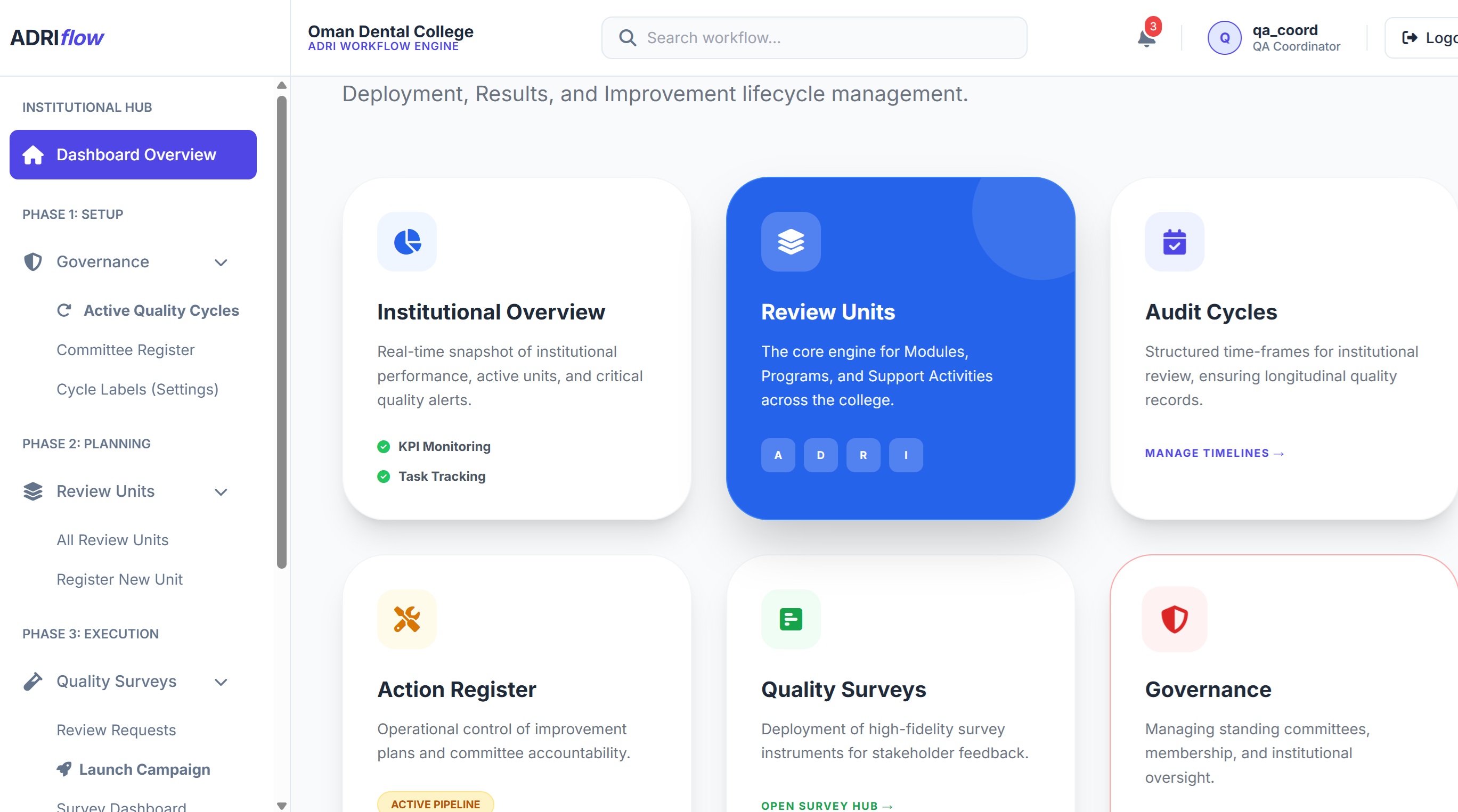The height and width of the screenshot is (812, 1458).
Task: Follow the MANAGE TIMELINES link
Action: tap(1215, 453)
